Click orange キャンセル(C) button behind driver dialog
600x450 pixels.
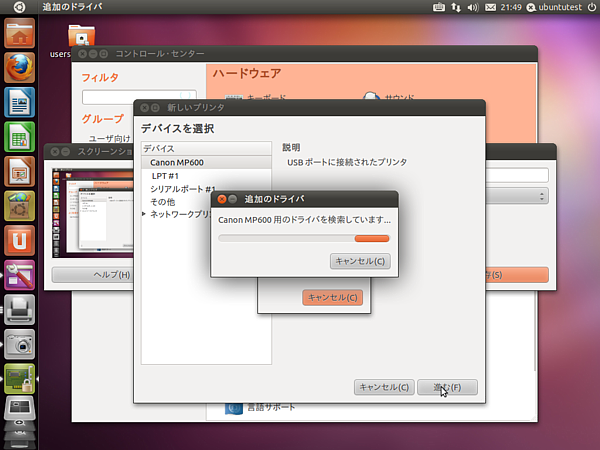pyautogui.click(x=333, y=297)
